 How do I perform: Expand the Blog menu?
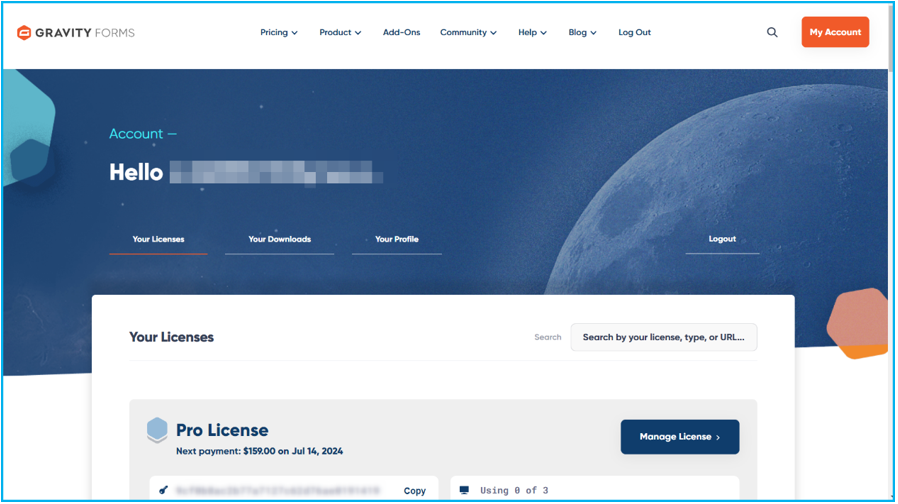[x=582, y=32]
